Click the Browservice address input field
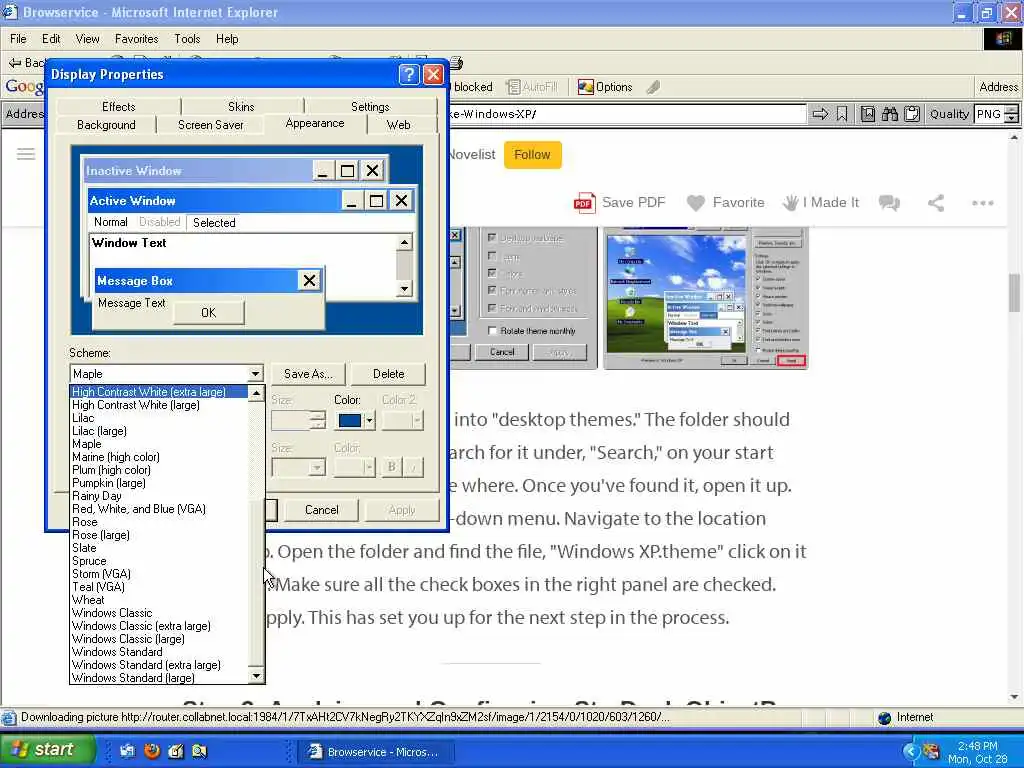The width and height of the screenshot is (1024, 768). point(627,114)
